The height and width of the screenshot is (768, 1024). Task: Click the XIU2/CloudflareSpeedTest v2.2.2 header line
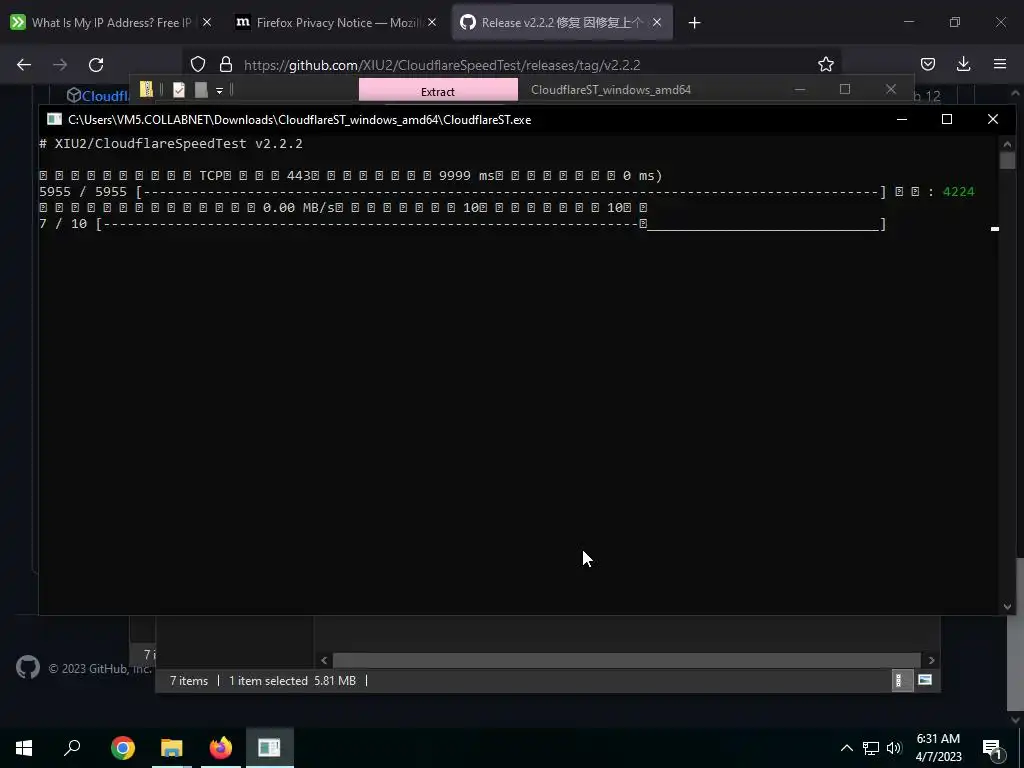pos(171,144)
